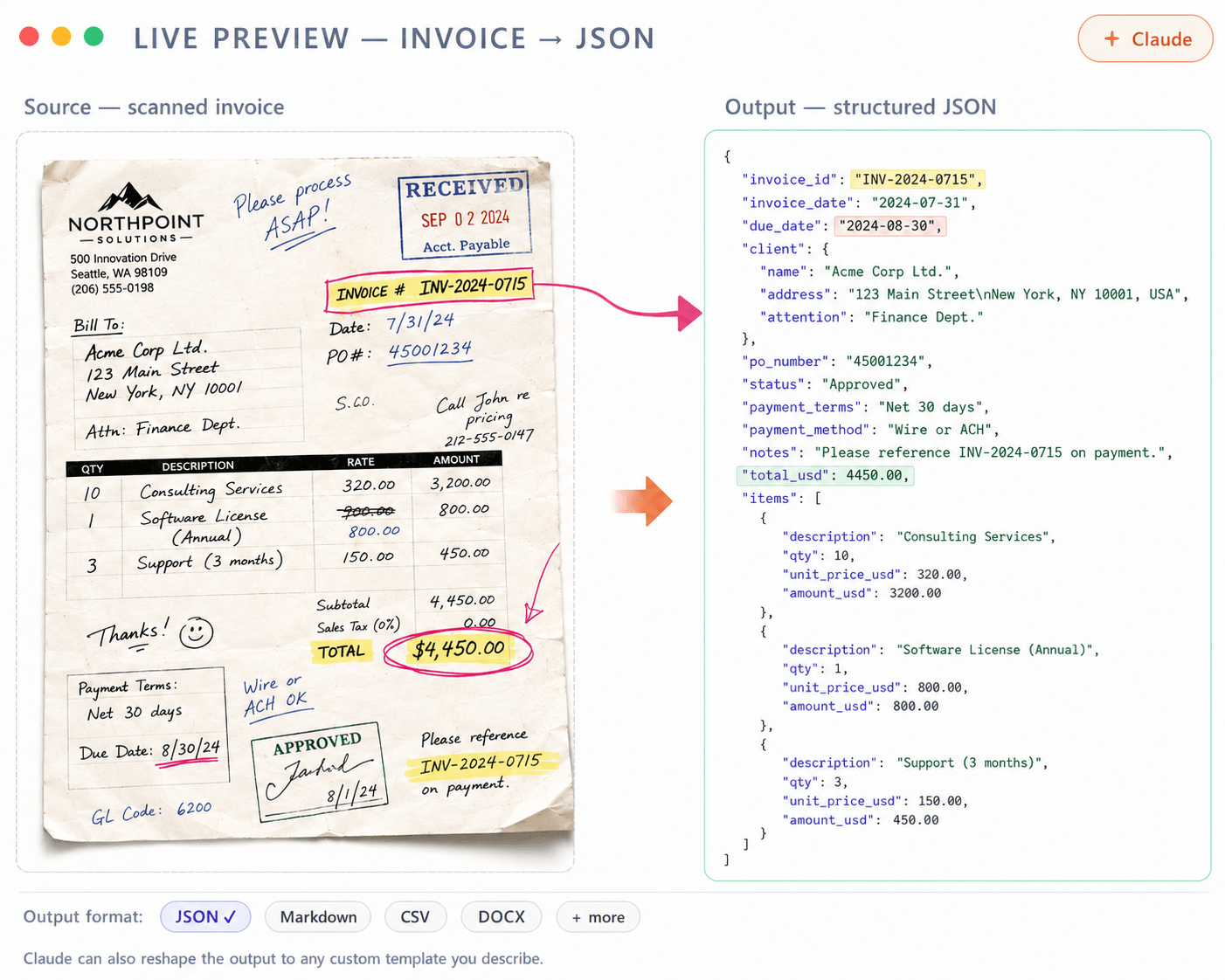Click the "attention": "Finance Dept." line
The height and width of the screenshot is (980, 1225).
pos(871,317)
